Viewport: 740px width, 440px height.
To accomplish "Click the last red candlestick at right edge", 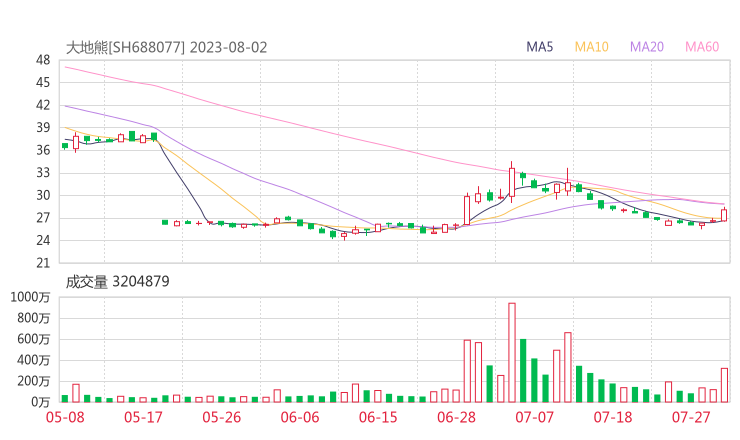I will pos(724,215).
